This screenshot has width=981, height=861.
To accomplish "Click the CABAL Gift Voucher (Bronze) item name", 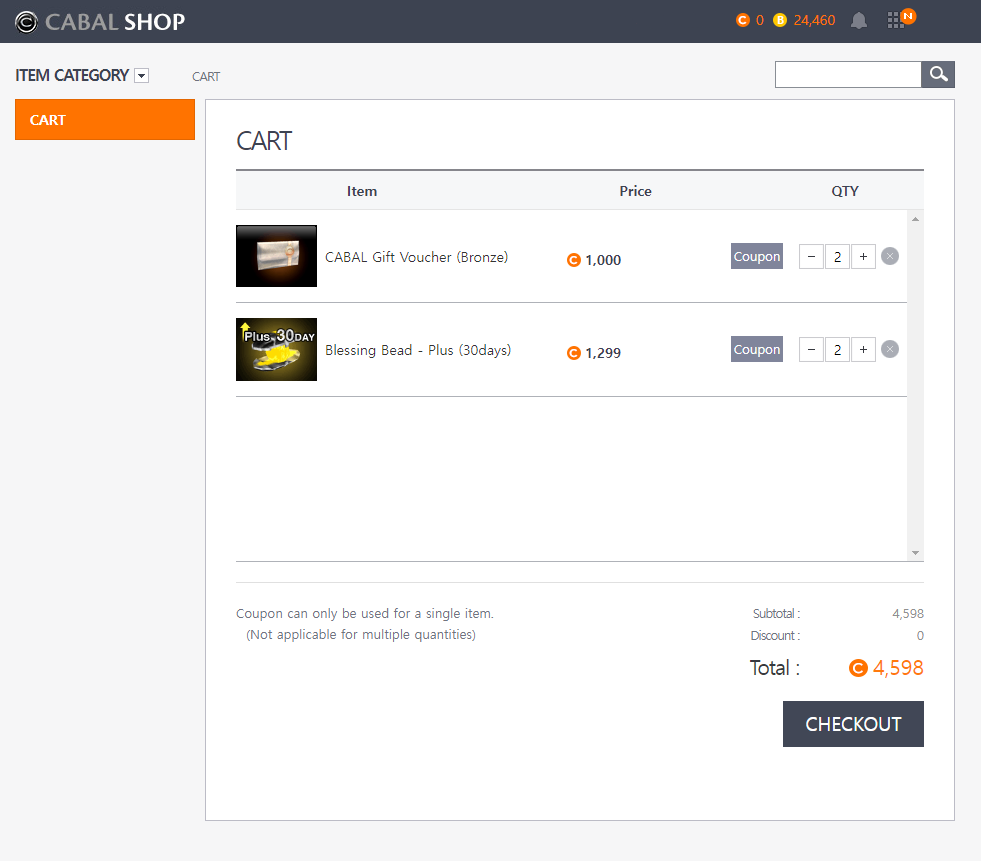I will (417, 257).
